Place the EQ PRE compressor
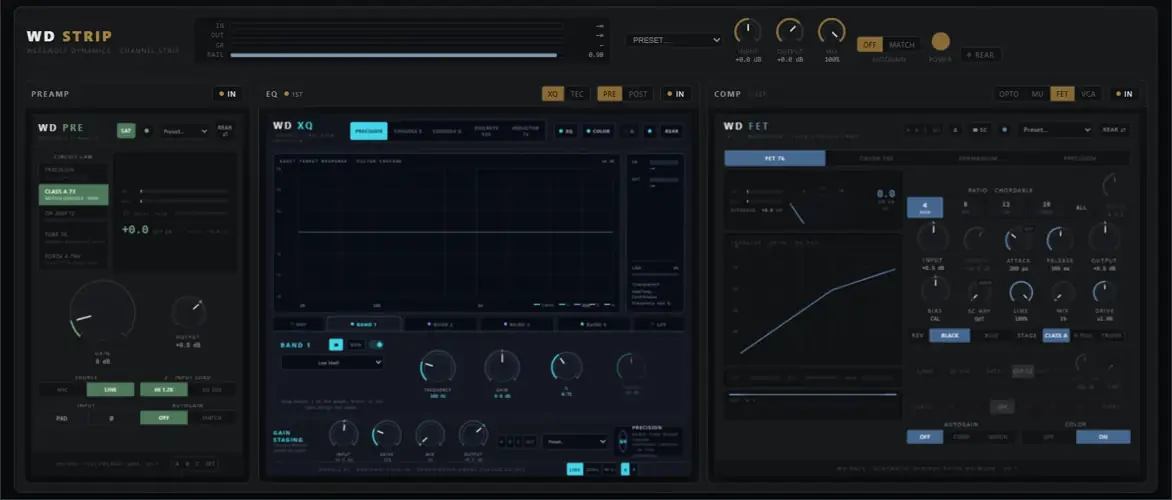This screenshot has width=1172, height=500. tap(610, 94)
